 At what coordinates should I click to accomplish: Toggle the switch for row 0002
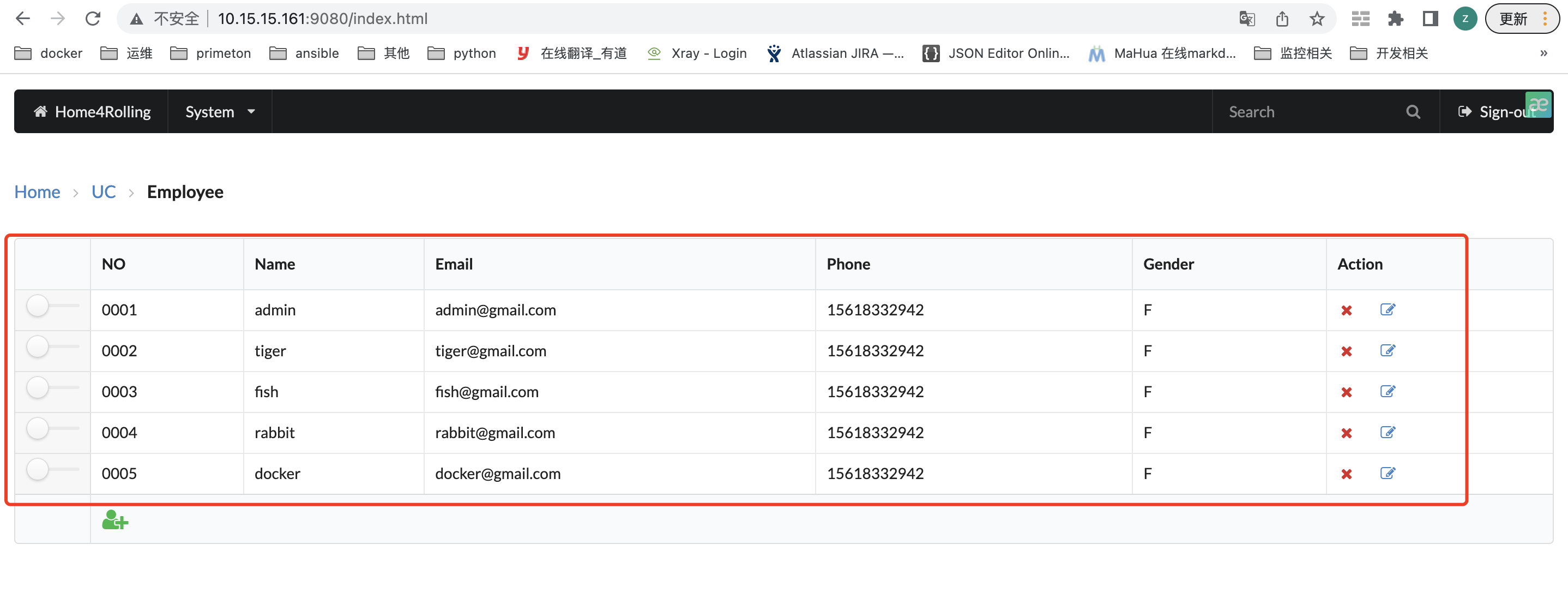pos(52,347)
